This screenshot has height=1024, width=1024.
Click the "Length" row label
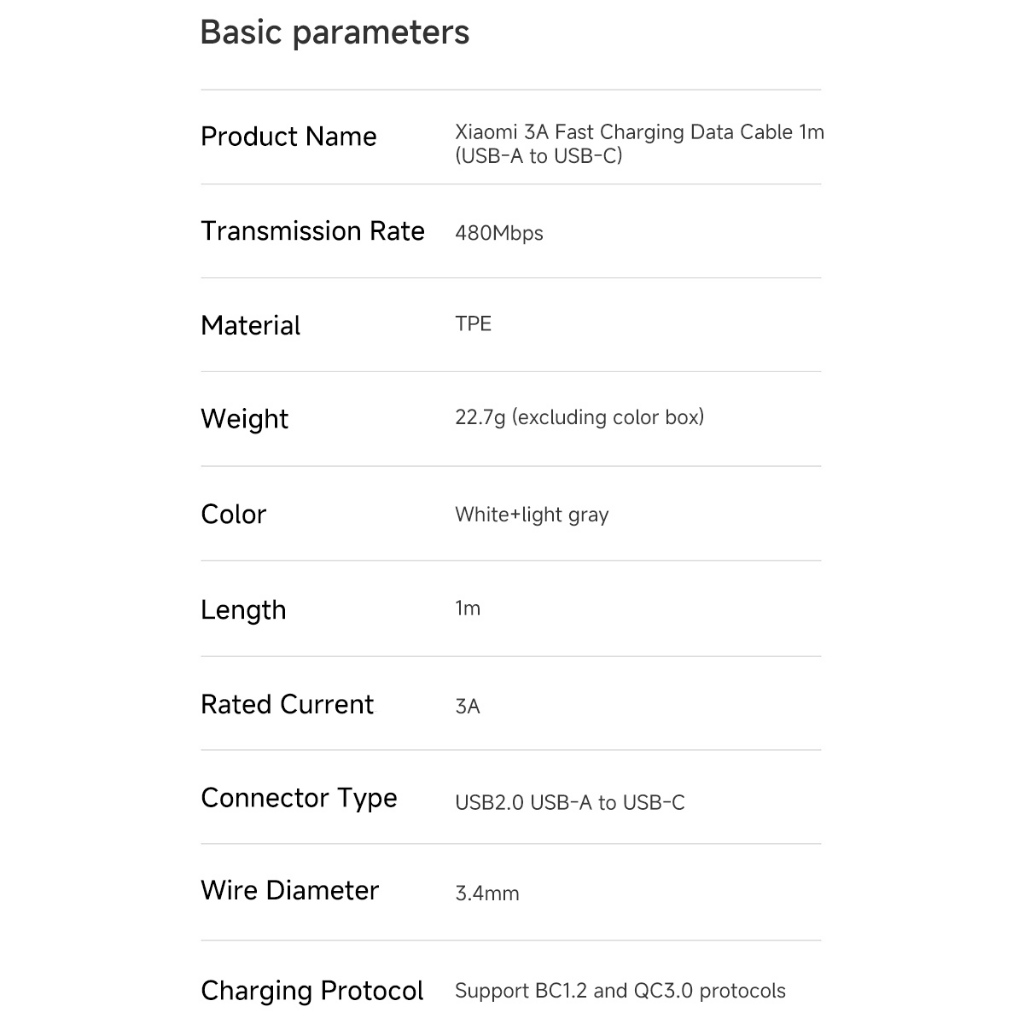tap(243, 610)
